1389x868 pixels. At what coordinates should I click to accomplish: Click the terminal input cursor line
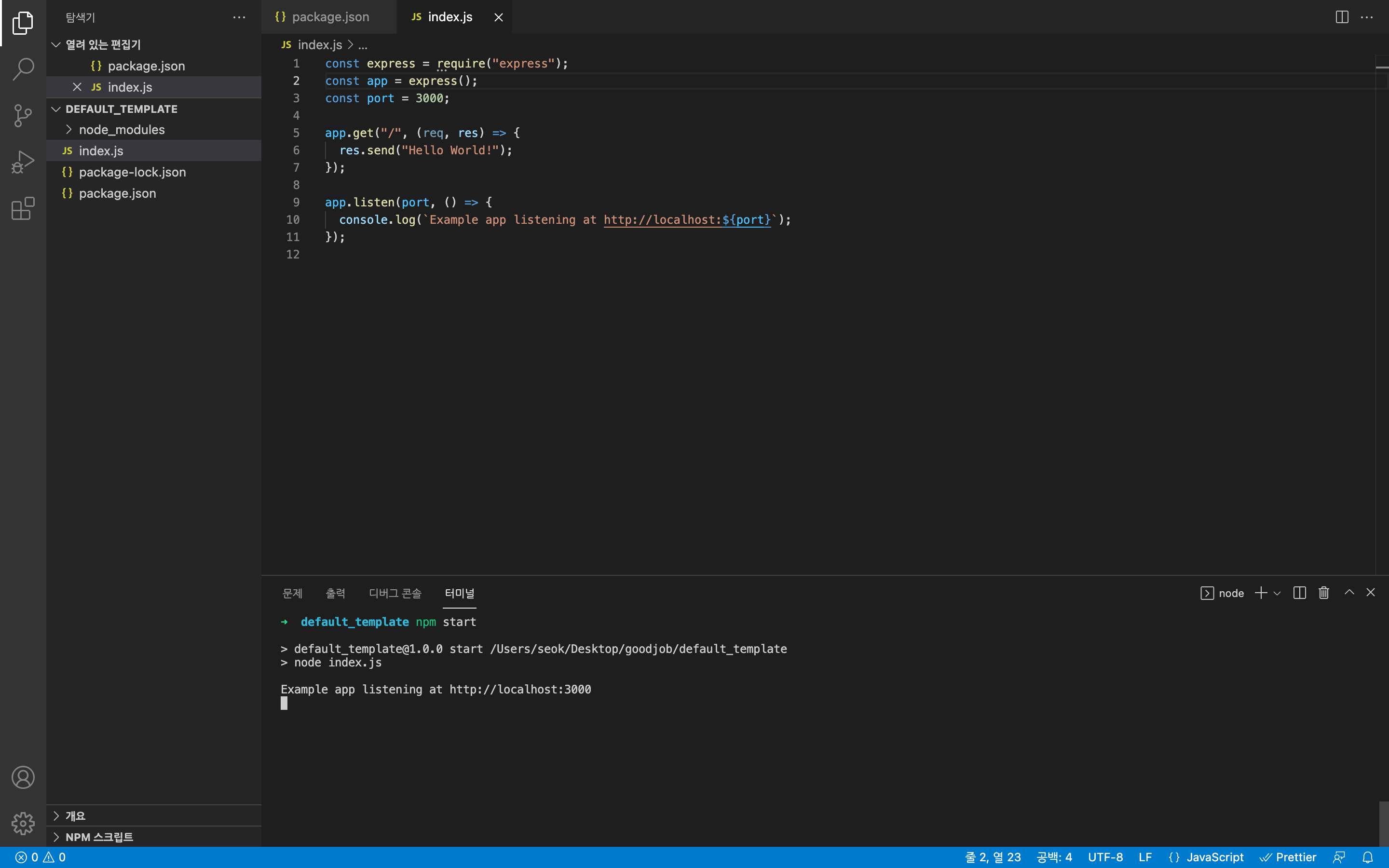click(284, 703)
